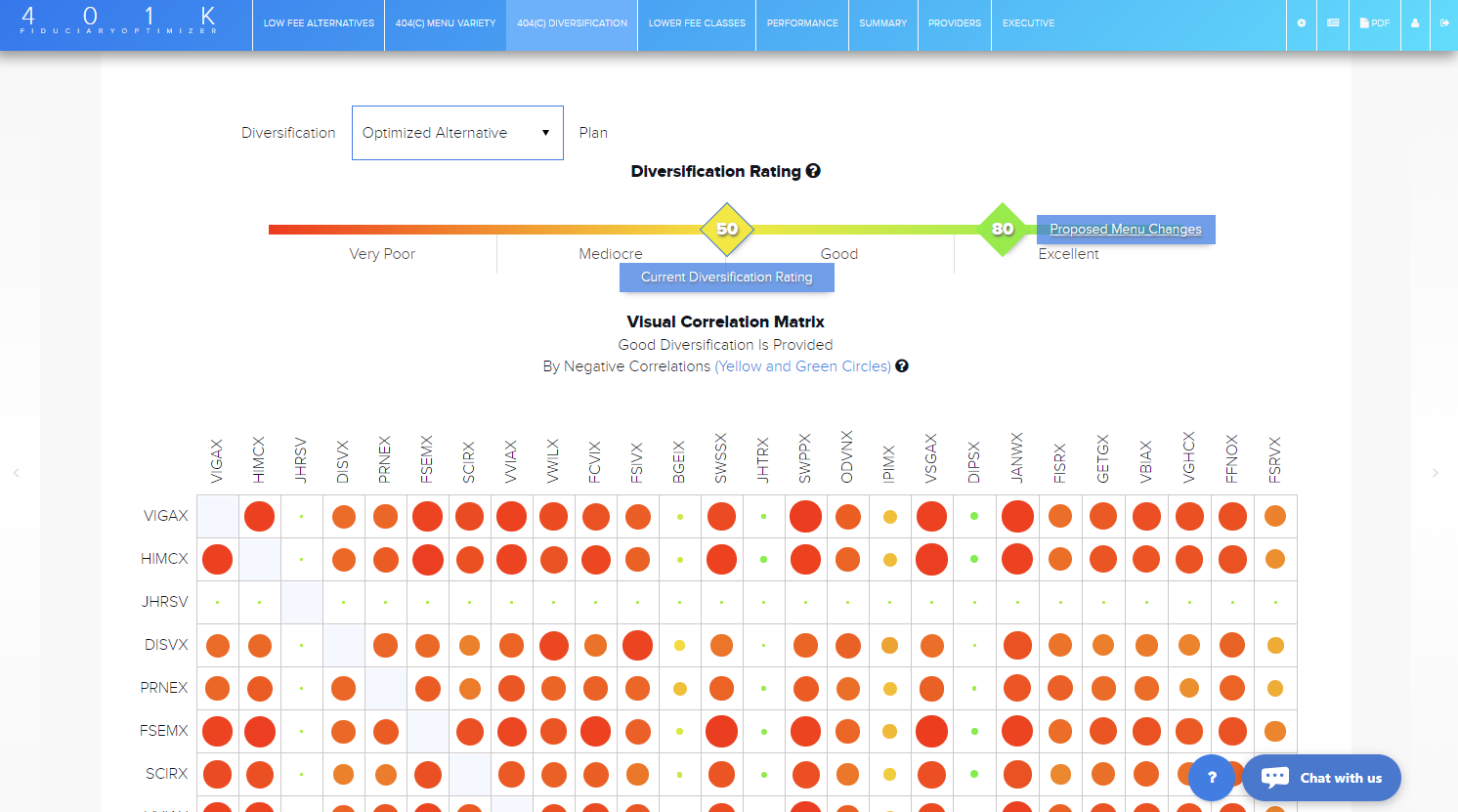Open the Providers tab
Screen dimensions: 1458x812
[955, 23]
